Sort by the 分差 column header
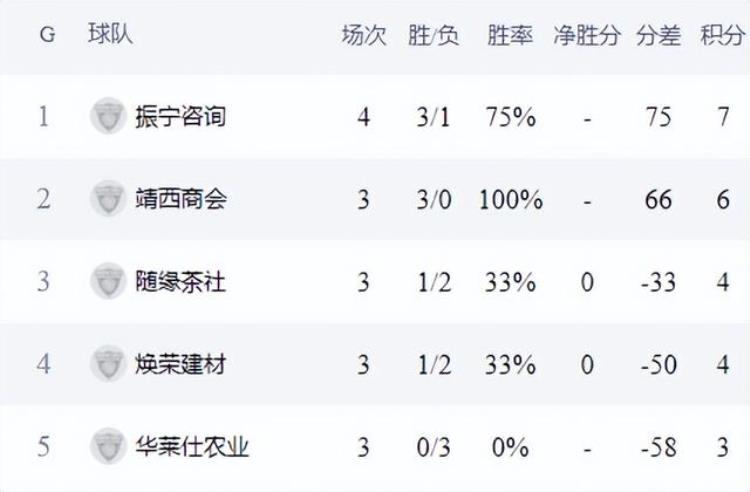 658,35
